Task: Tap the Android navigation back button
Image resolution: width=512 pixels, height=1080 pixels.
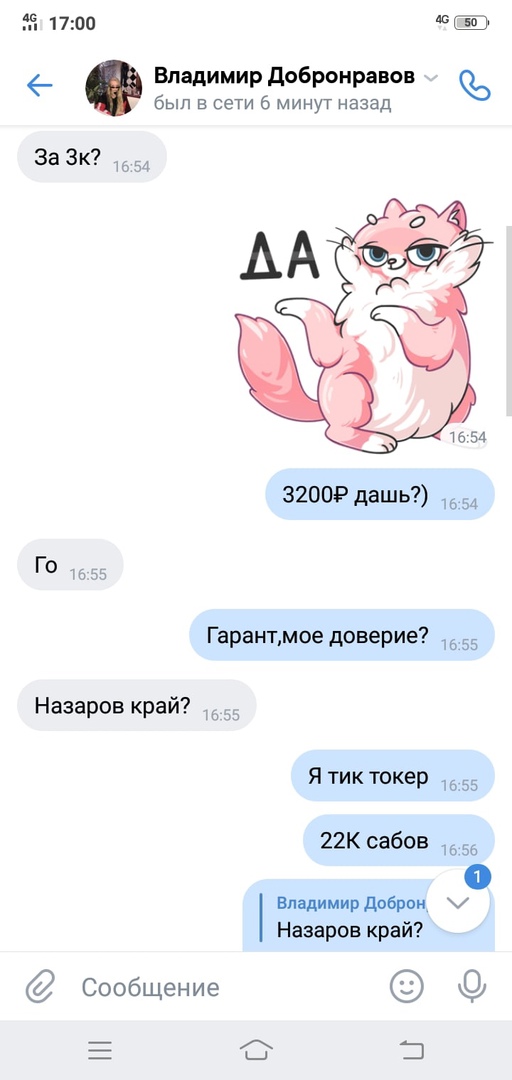Action: point(411,1050)
